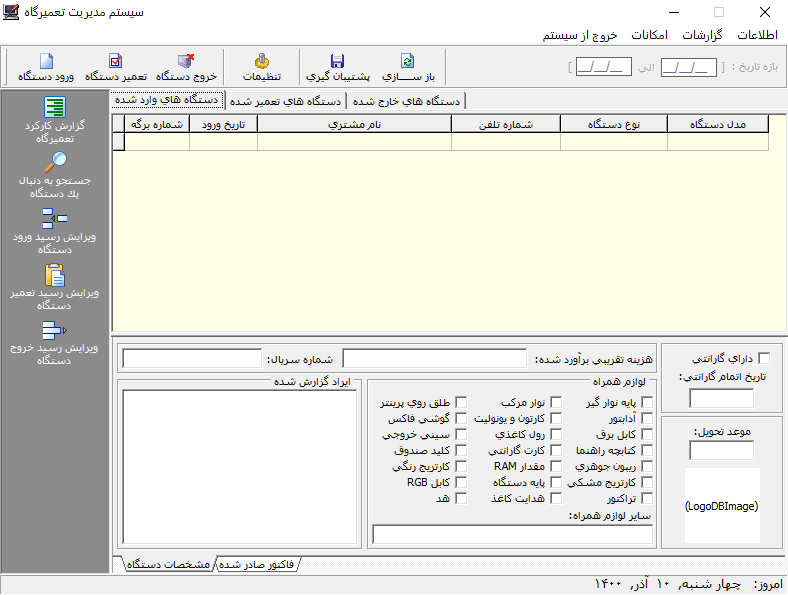This screenshot has height=595, width=788.
Task: Check the کابل برق accessory checkbox
Action: pyautogui.click(x=646, y=435)
